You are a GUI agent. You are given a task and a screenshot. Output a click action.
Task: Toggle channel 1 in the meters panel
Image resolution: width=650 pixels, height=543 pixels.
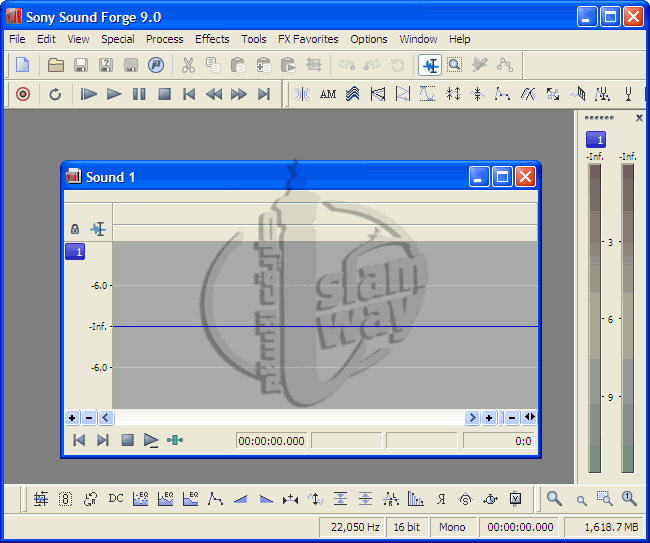click(x=596, y=140)
